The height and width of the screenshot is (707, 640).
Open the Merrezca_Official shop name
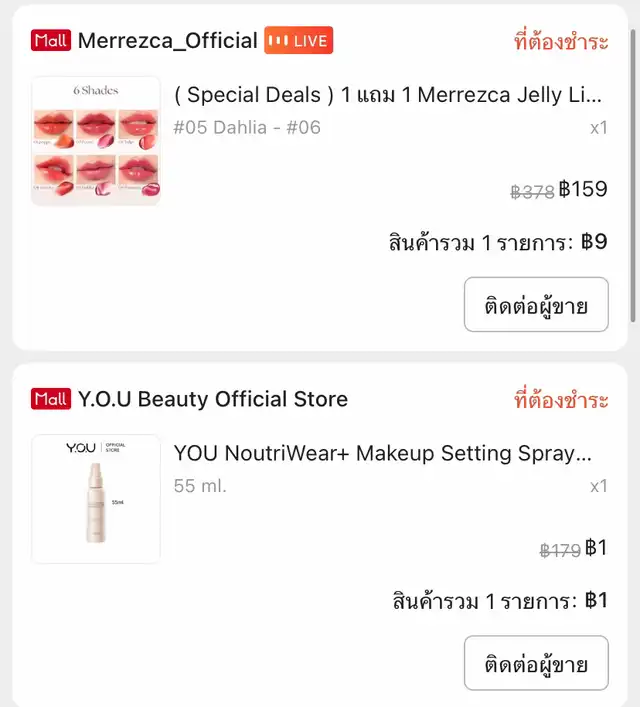click(167, 41)
